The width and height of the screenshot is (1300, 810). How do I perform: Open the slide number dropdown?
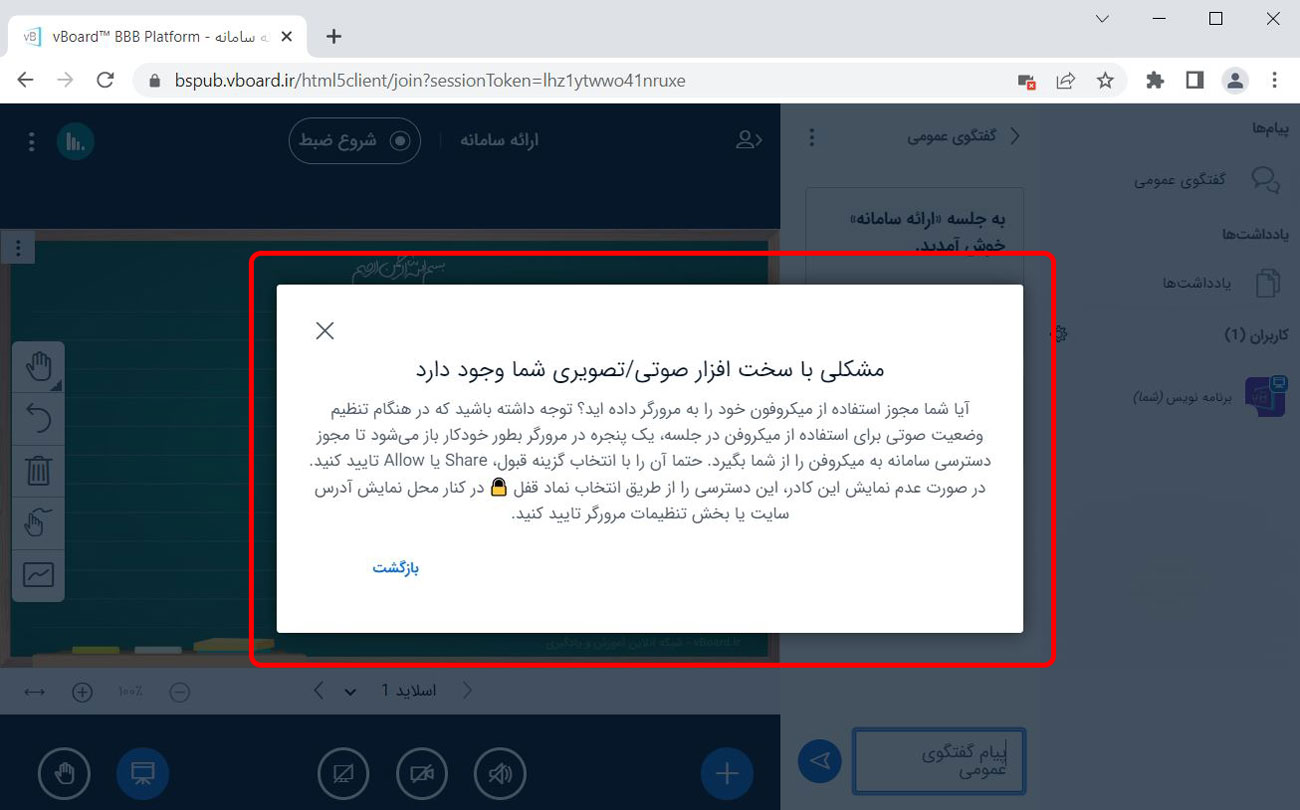[x=350, y=691]
